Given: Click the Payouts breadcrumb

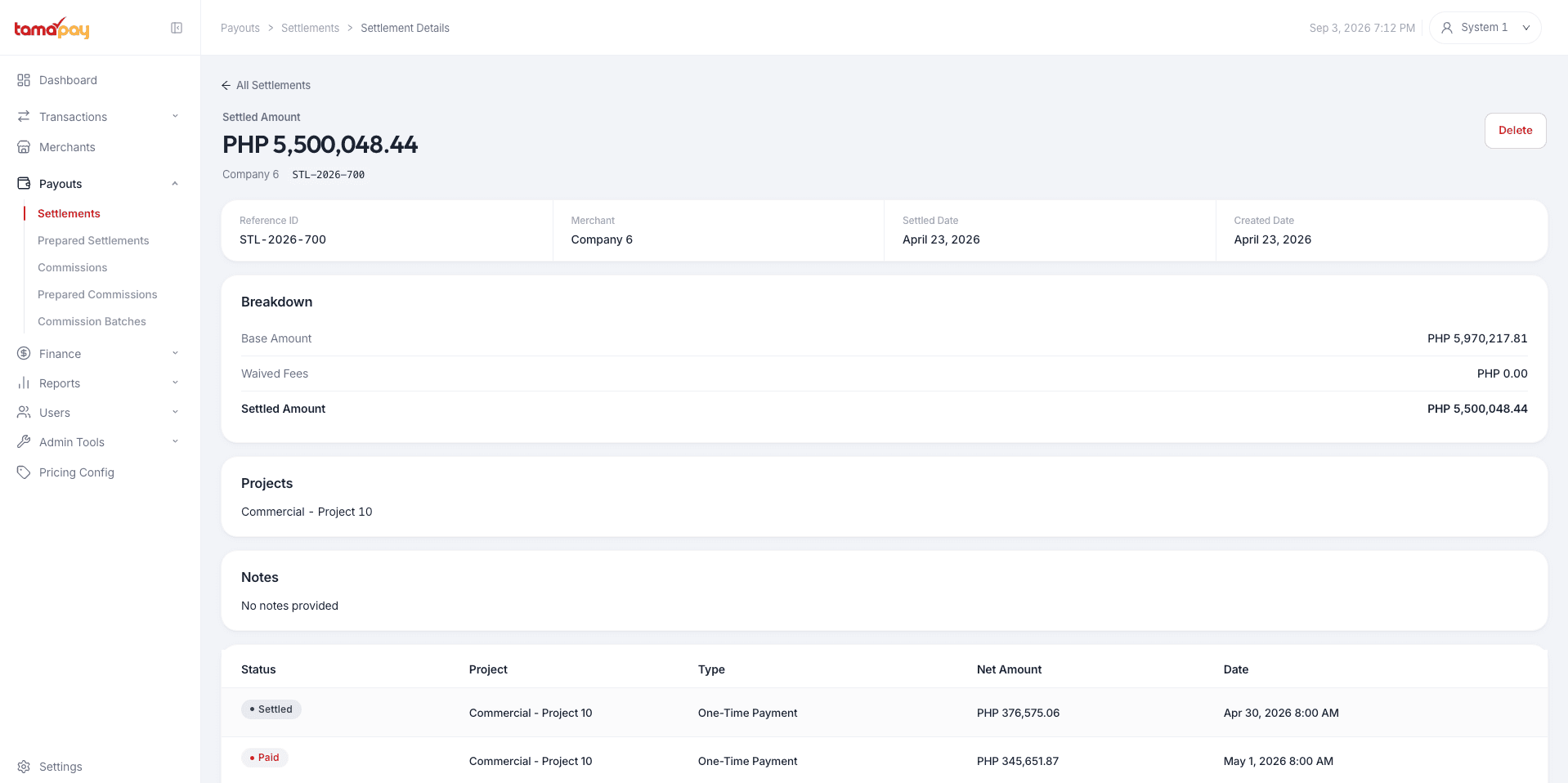Looking at the screenshot, I should point(240,28).
